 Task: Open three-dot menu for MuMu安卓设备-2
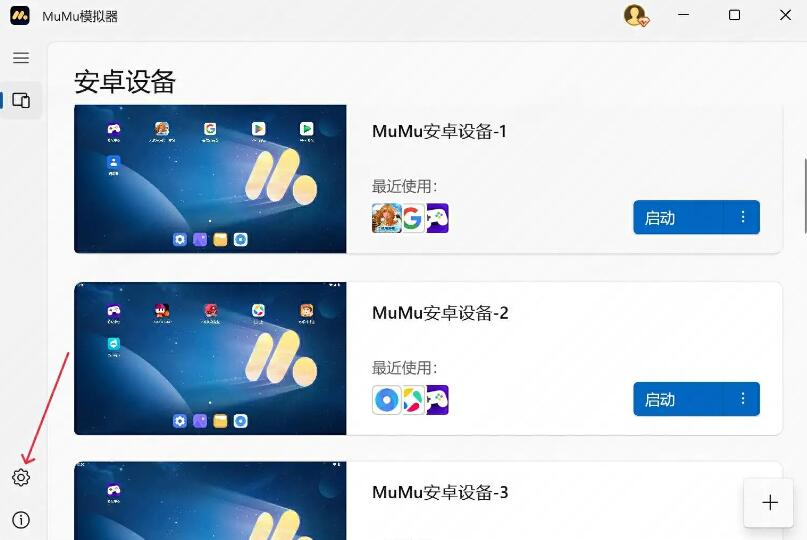[x=743, y=399]
